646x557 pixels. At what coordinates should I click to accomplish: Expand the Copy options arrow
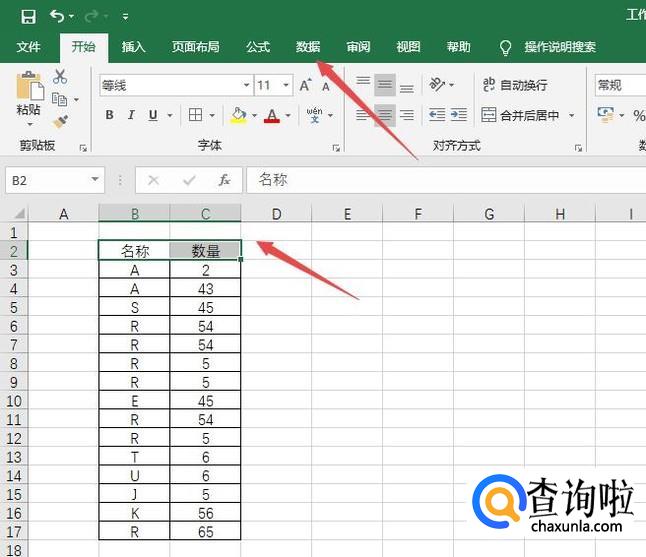(76, 100)
